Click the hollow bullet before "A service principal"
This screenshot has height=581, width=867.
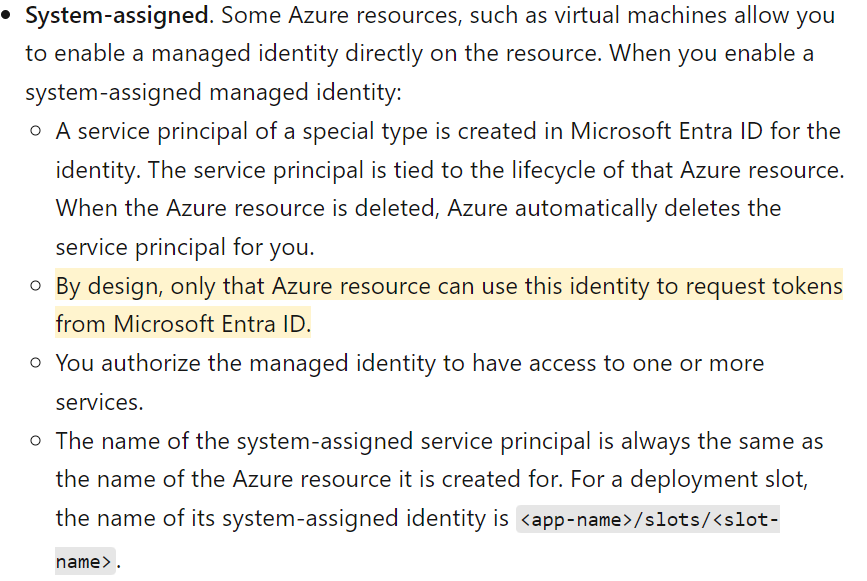click(x=36, y=130)
